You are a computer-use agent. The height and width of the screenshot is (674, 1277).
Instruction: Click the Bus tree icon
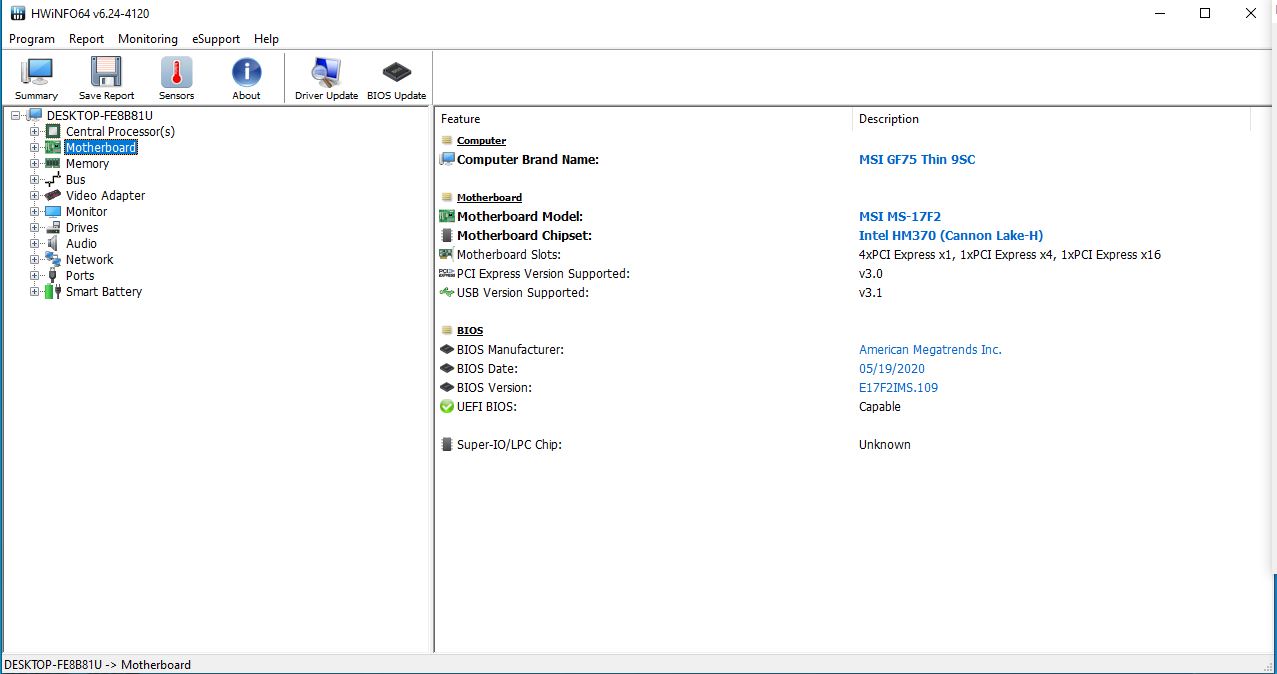click(53, 179)
